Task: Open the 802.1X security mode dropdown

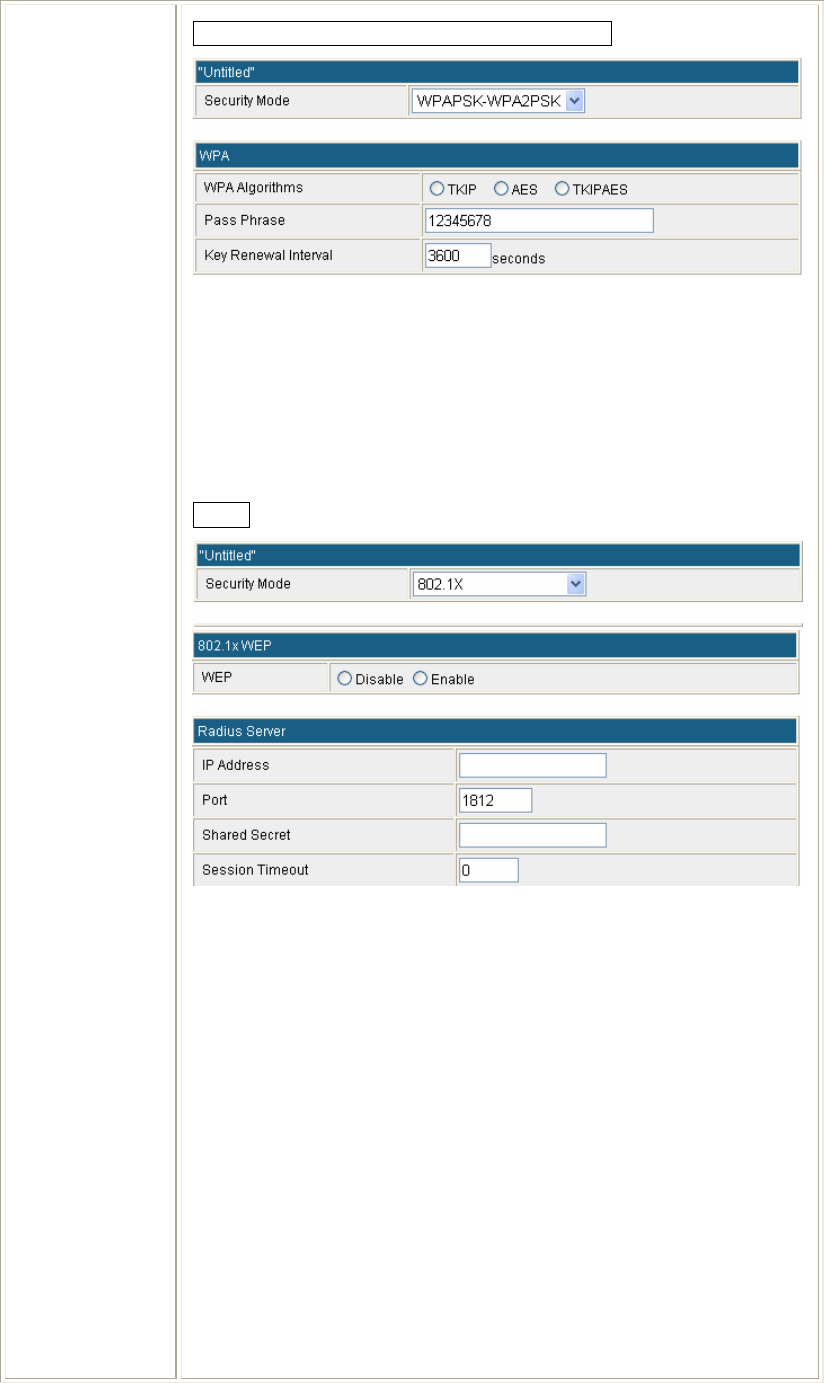Action: coord(498,584)
